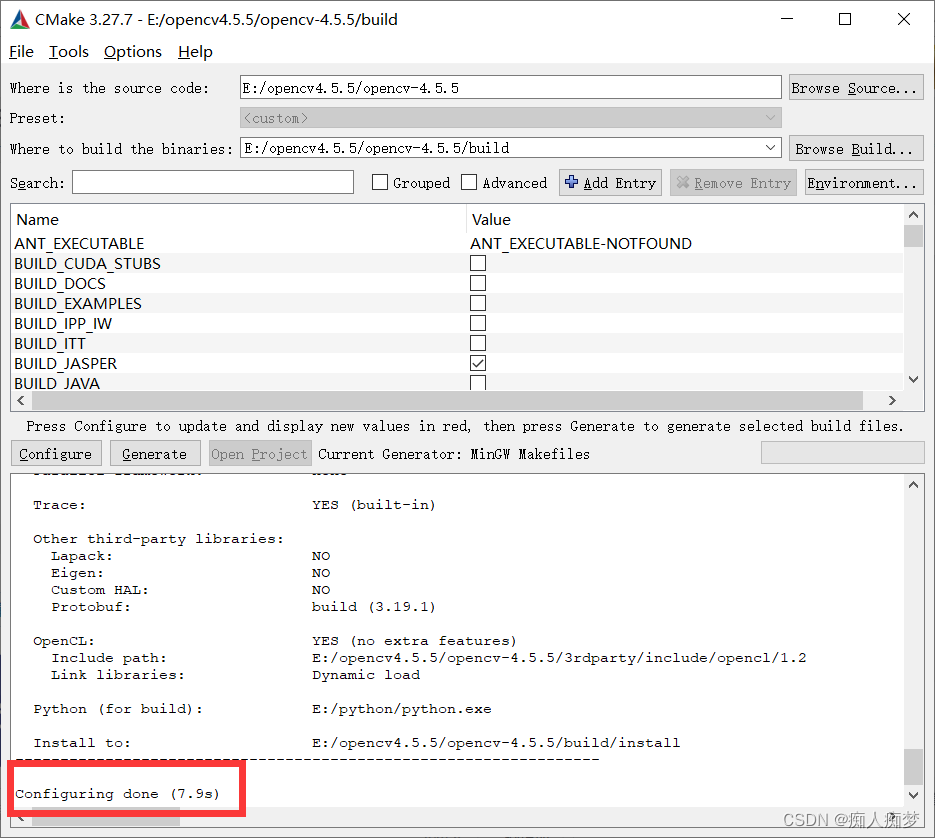Click the cache list horizontal scrollbar thumb
935x838 pixels.
click(446, 400)
